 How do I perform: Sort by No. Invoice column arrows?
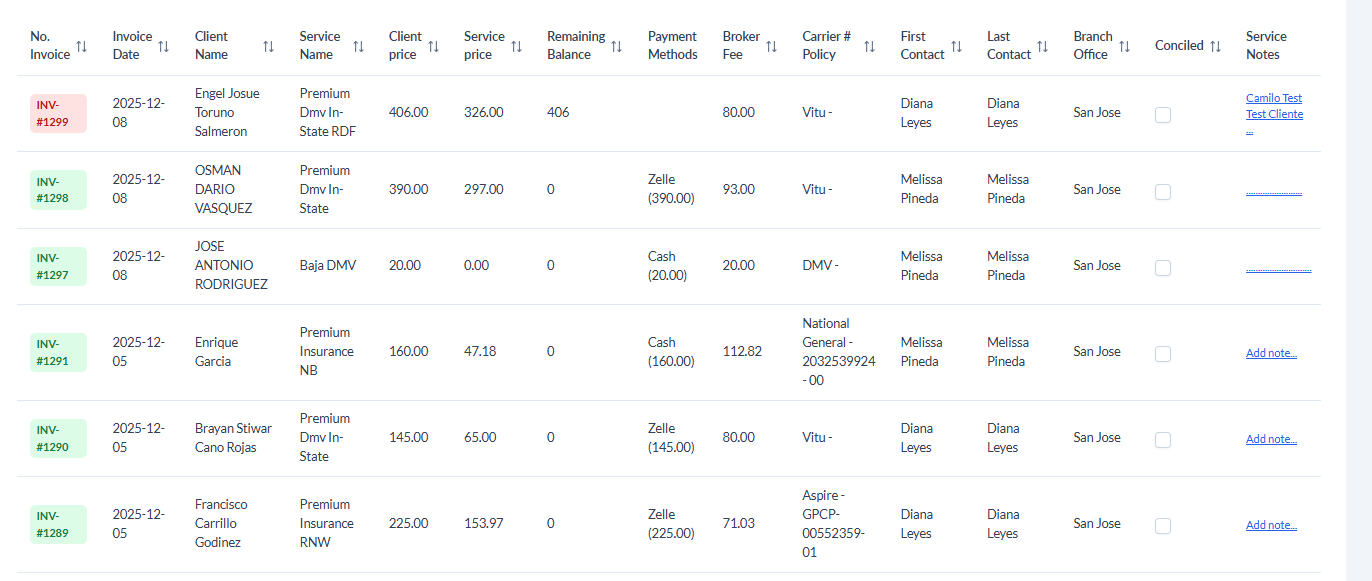pos(82,46)
